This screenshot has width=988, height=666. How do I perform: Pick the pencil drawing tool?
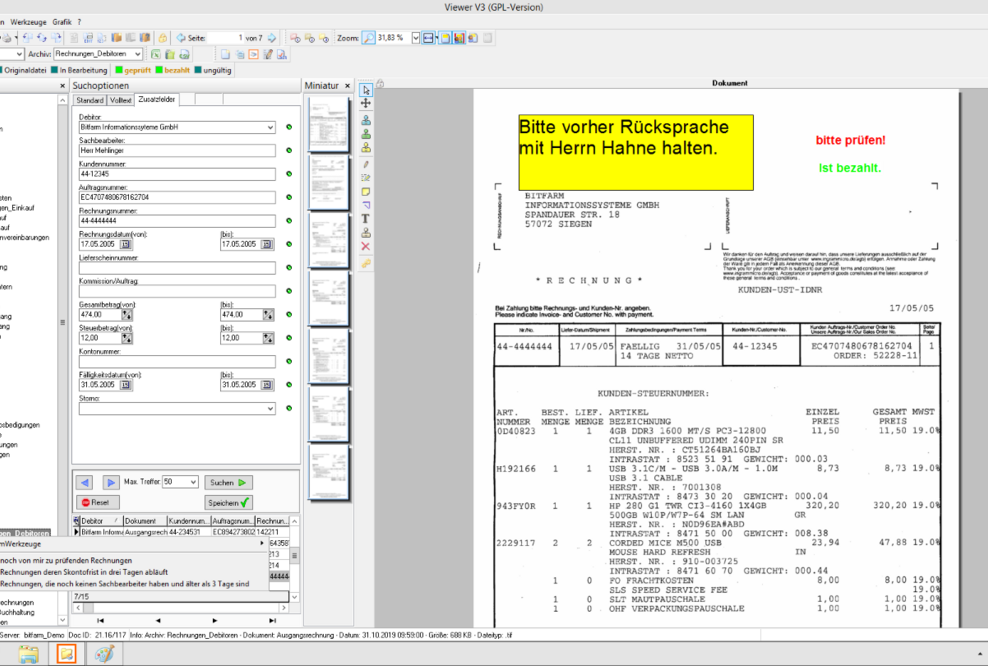(x=366, y=163)
